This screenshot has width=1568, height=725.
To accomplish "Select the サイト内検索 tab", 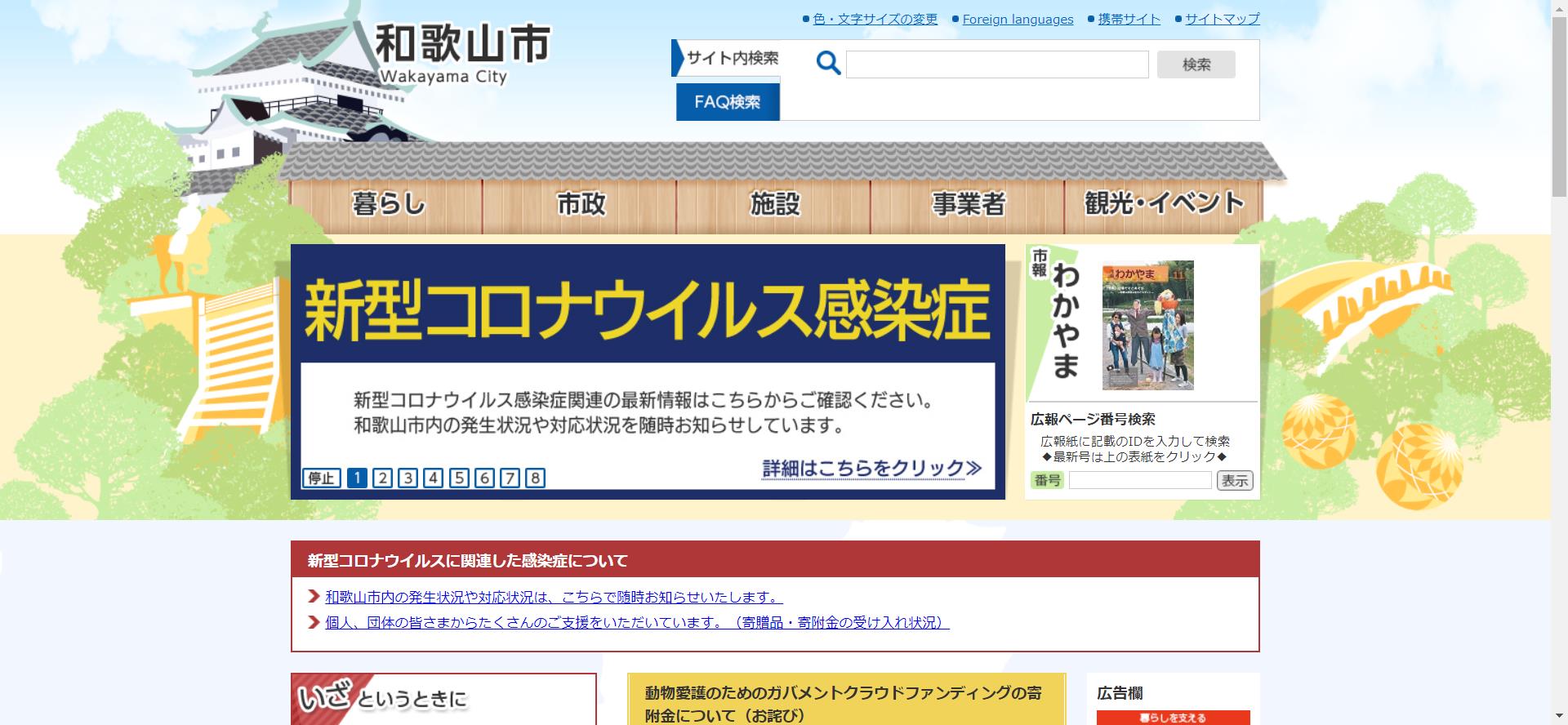I will [x=731, y=58].
